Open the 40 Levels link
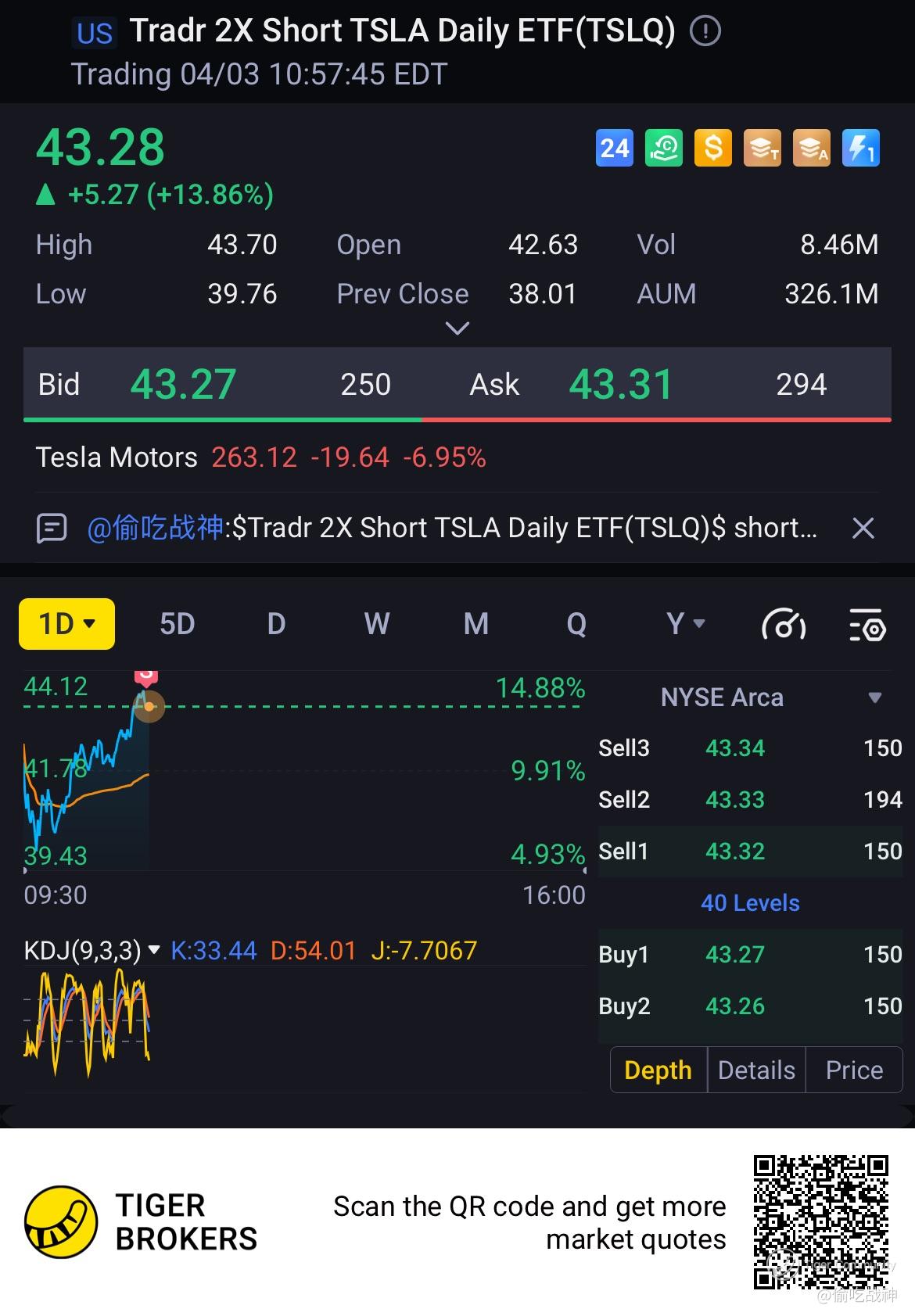915x1316 pixels. [x=750, y=903]
